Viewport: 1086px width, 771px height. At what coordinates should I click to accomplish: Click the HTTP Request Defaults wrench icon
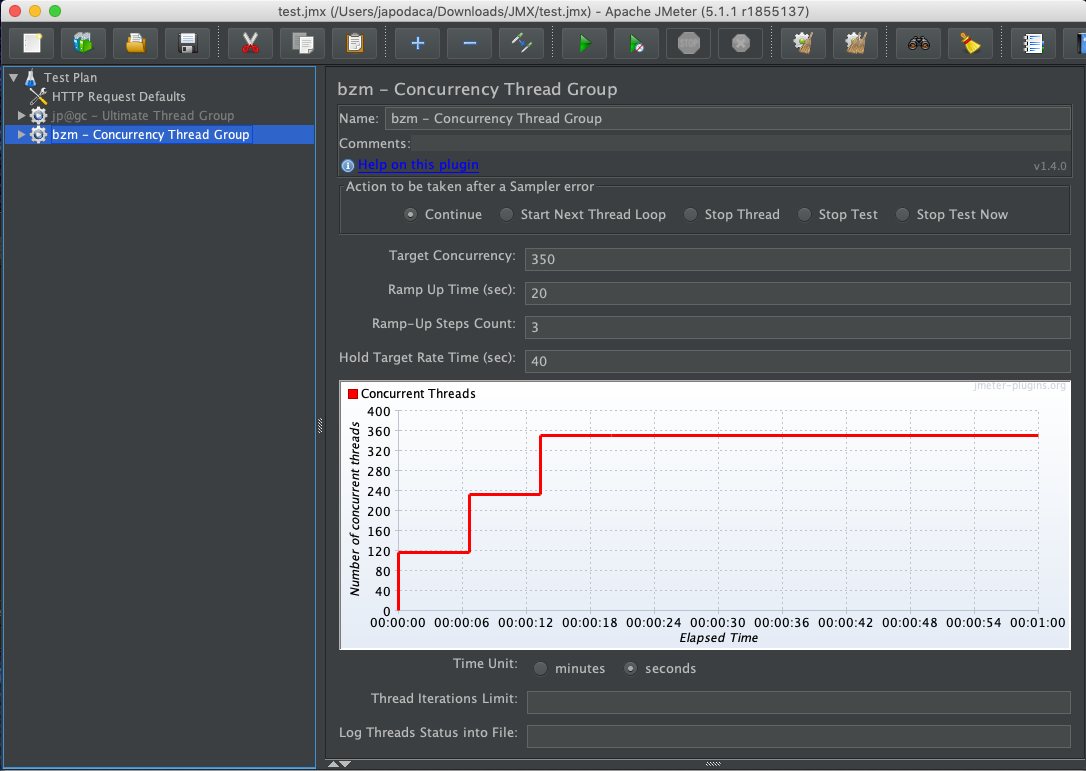38,96
